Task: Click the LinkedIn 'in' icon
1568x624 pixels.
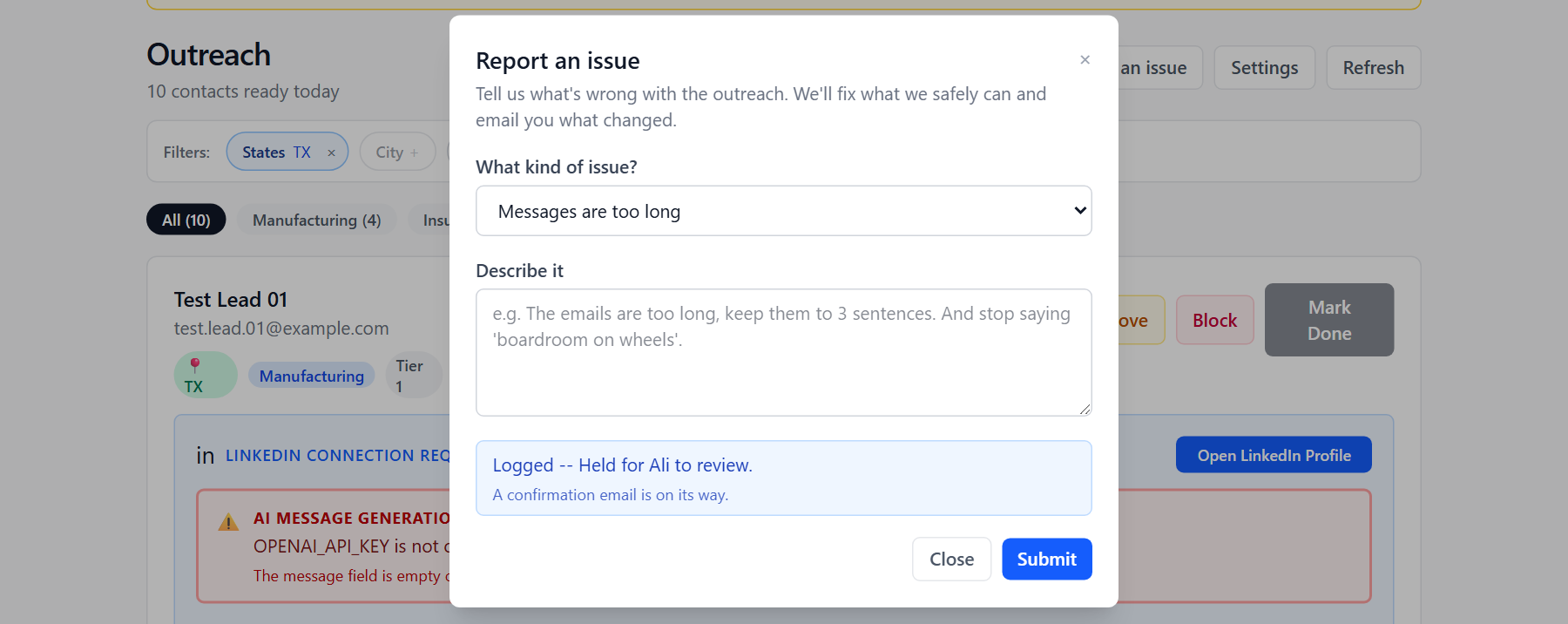Action: [206, 456]
